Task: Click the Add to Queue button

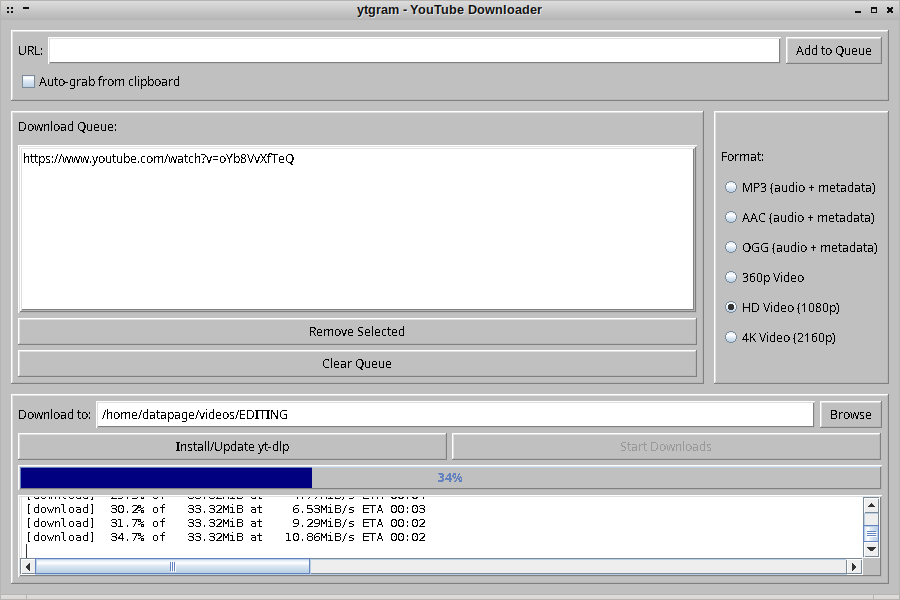Action: (833, 51)
